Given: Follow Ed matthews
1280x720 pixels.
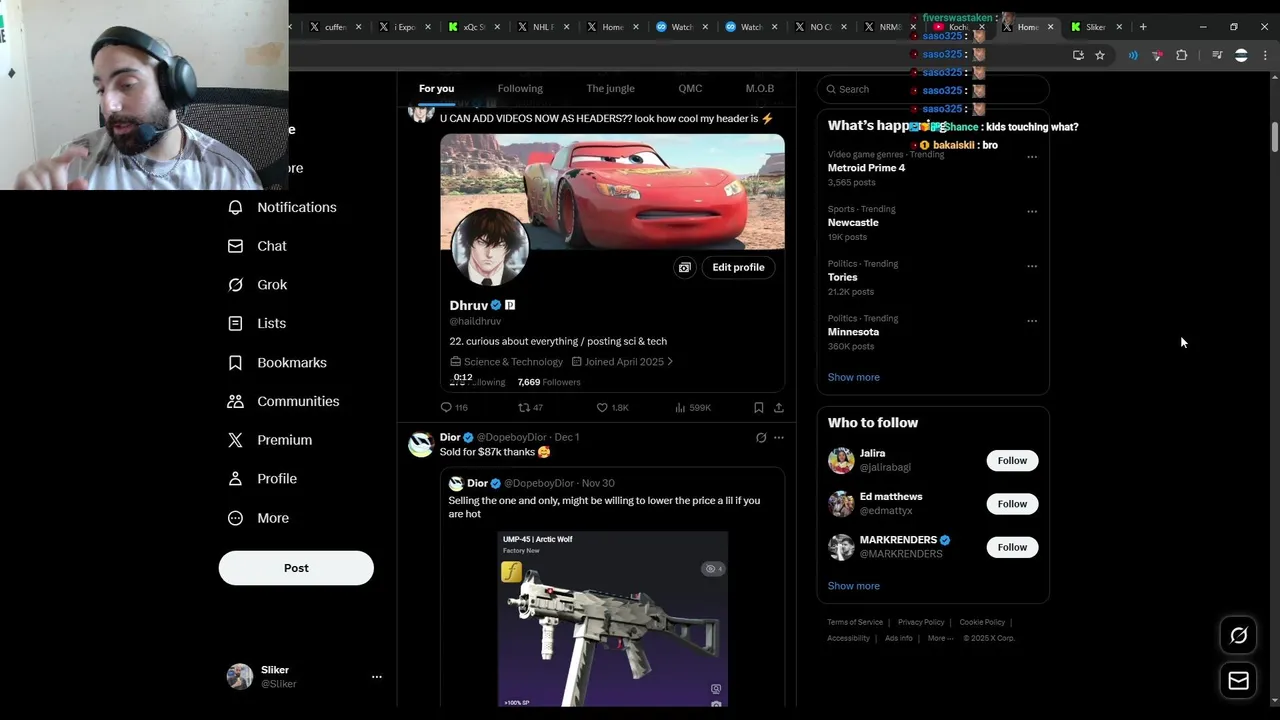Looking at the screenshot, I should tap(1012, 504).
